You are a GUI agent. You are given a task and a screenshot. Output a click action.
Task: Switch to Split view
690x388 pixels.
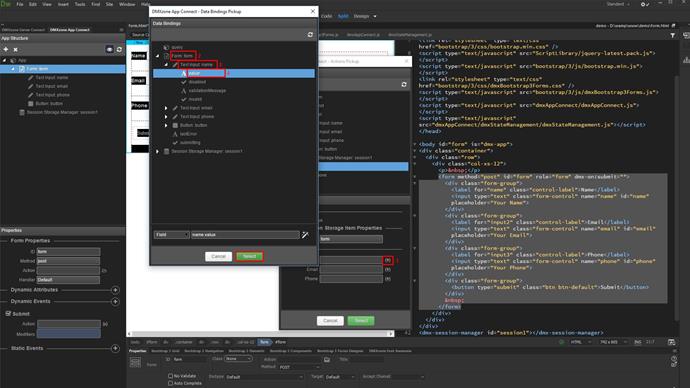343,16
